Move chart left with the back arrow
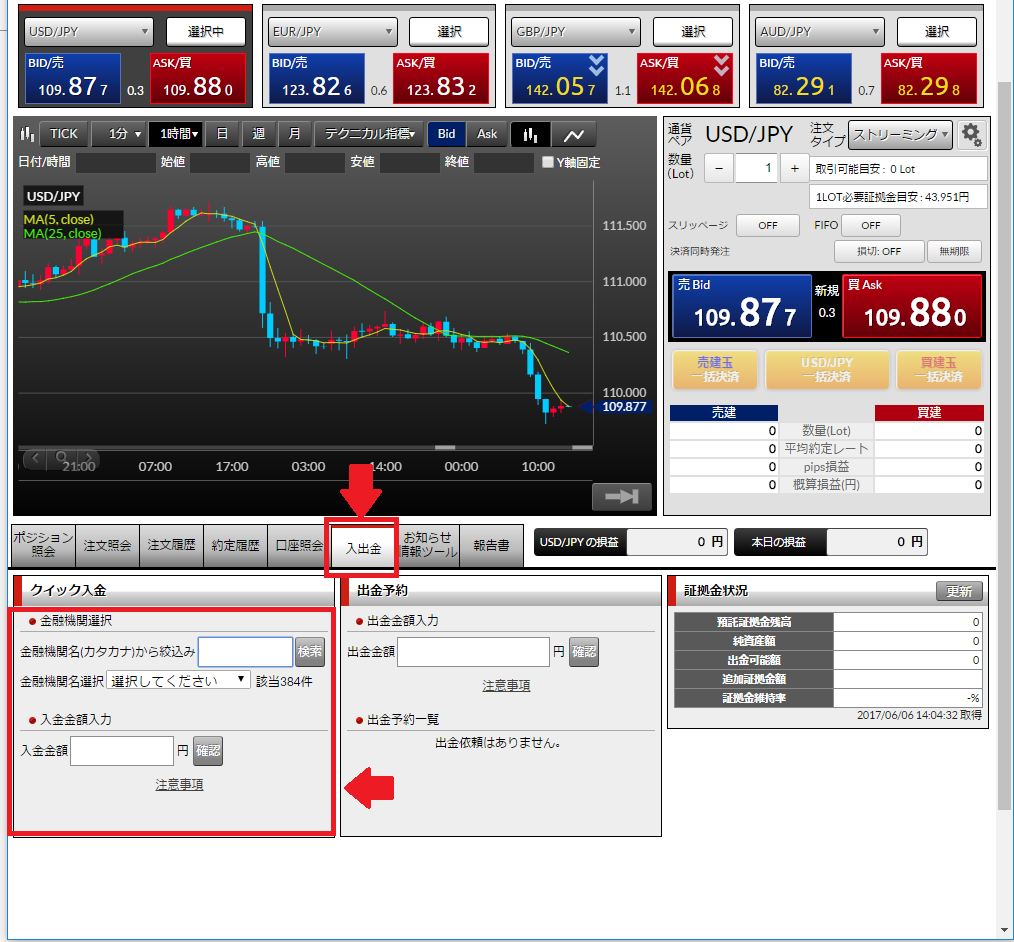 coord(35,458)
